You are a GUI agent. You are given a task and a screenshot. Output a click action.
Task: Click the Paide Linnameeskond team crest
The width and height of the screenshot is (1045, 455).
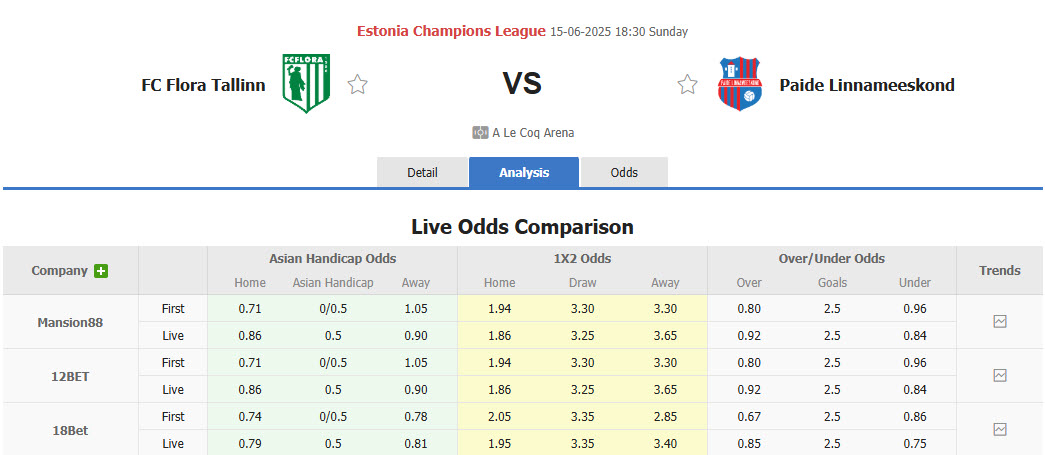click(x=740, y=84)
